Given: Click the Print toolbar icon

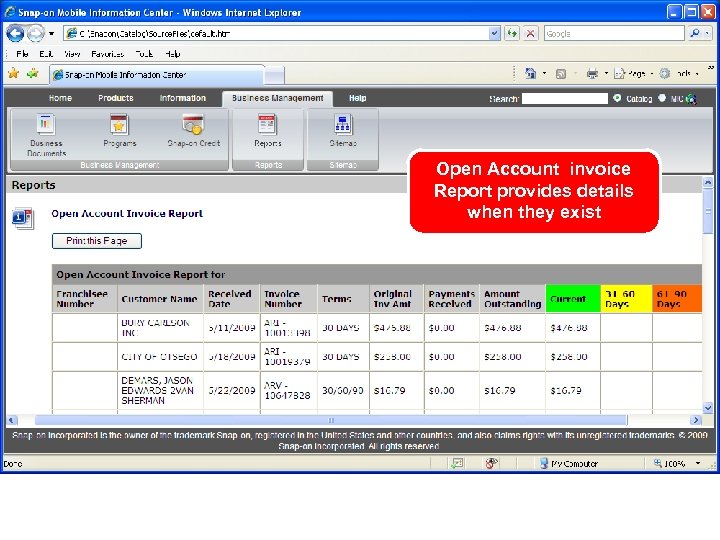Looking at the screenshot, I should pyautogui.click(x=592, y=73).
